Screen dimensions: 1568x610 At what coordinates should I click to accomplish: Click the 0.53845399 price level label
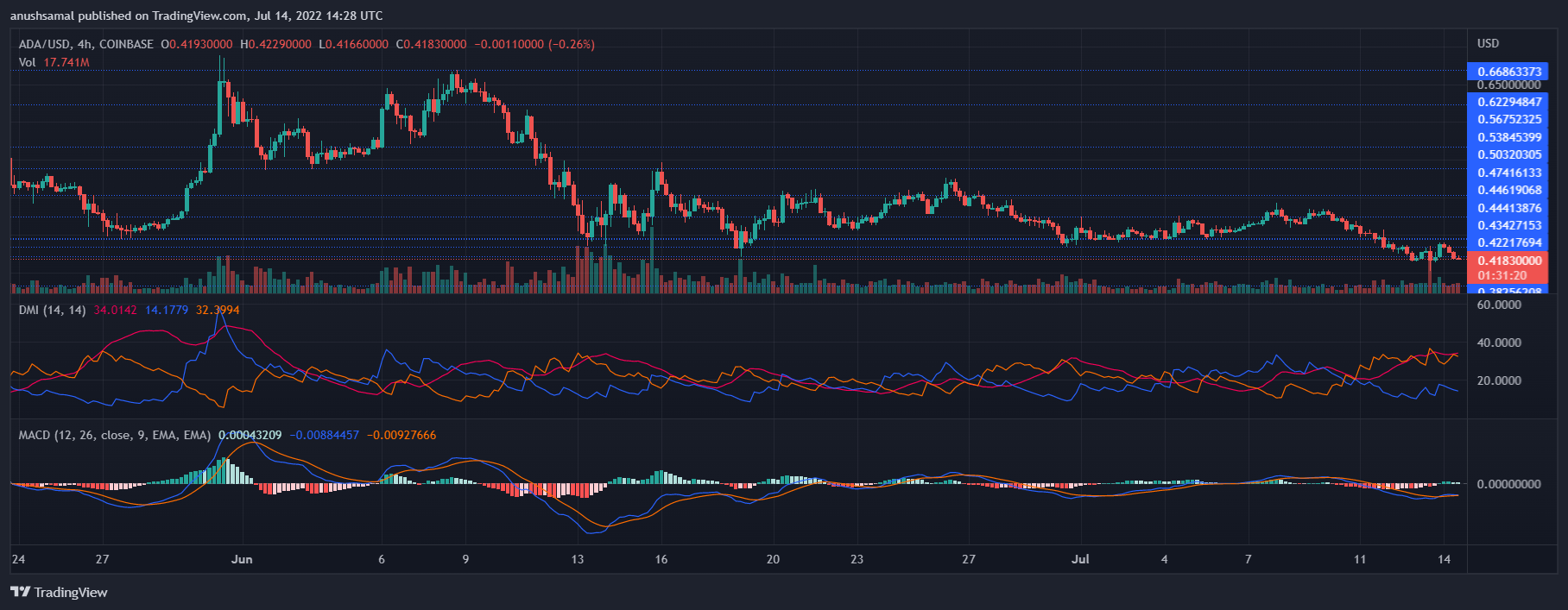click(x=1508, y=137)
